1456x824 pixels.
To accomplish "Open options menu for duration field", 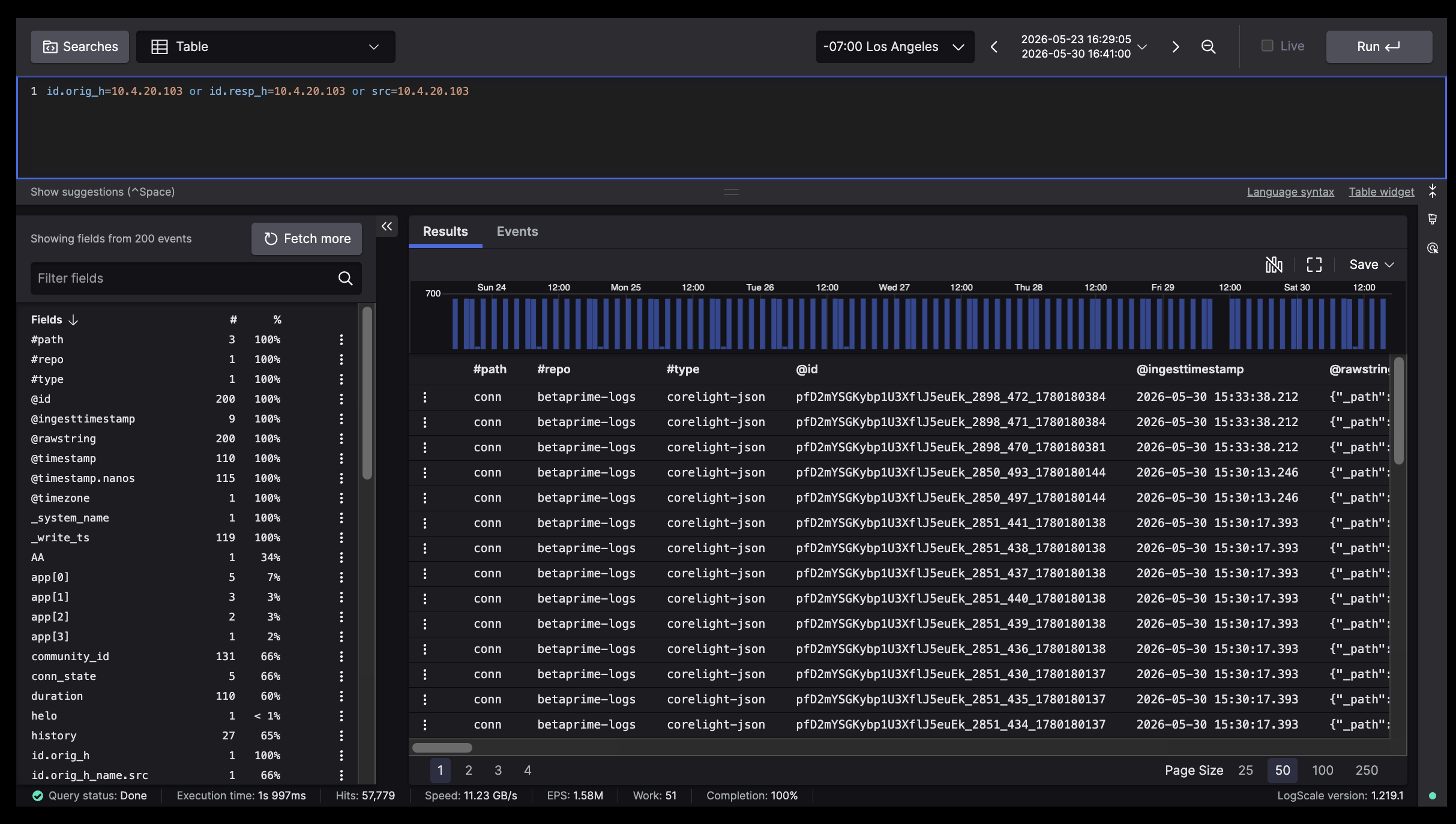I will click(x=341, y=696).
